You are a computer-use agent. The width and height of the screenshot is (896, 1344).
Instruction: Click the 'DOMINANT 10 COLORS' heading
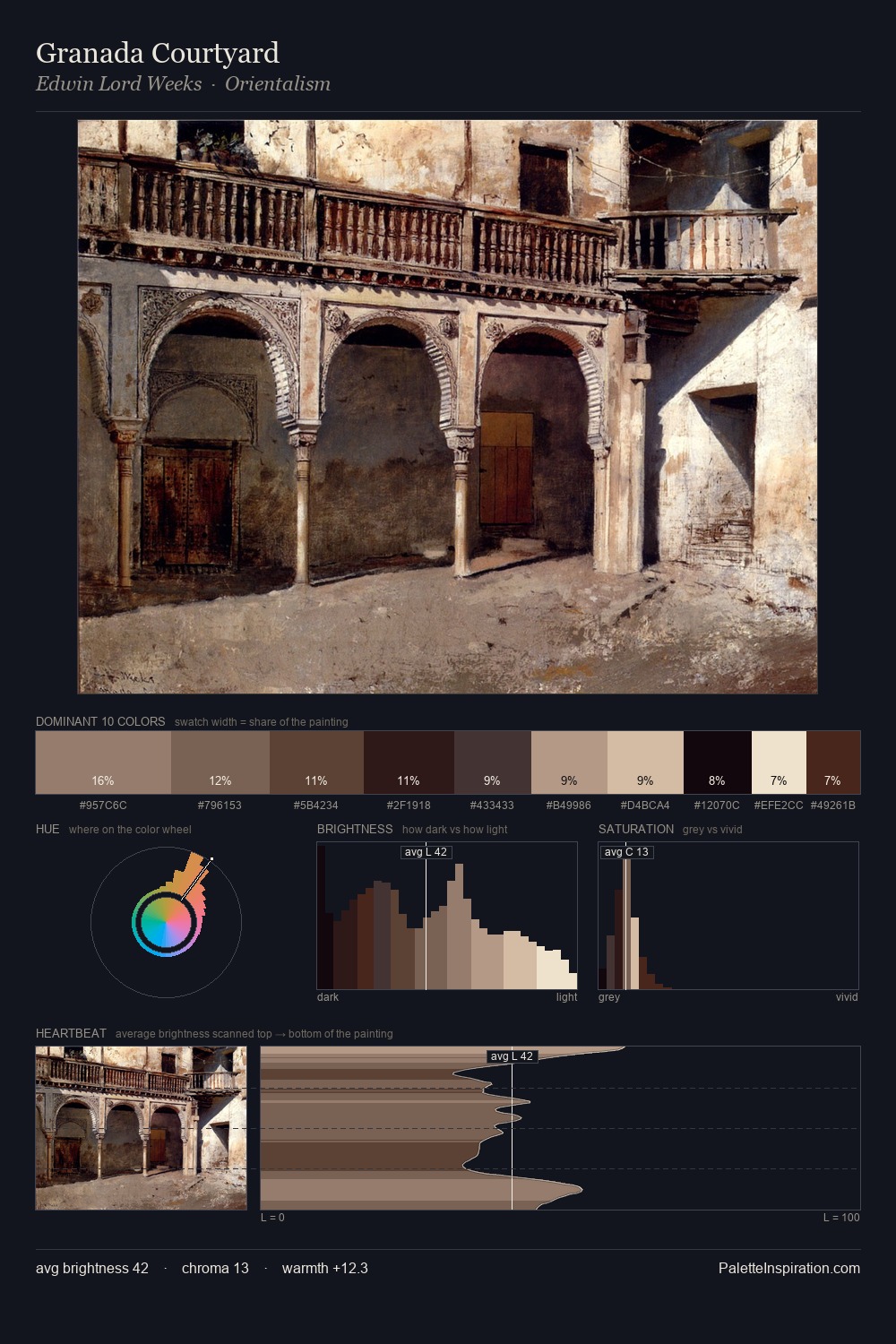[100, 721]
